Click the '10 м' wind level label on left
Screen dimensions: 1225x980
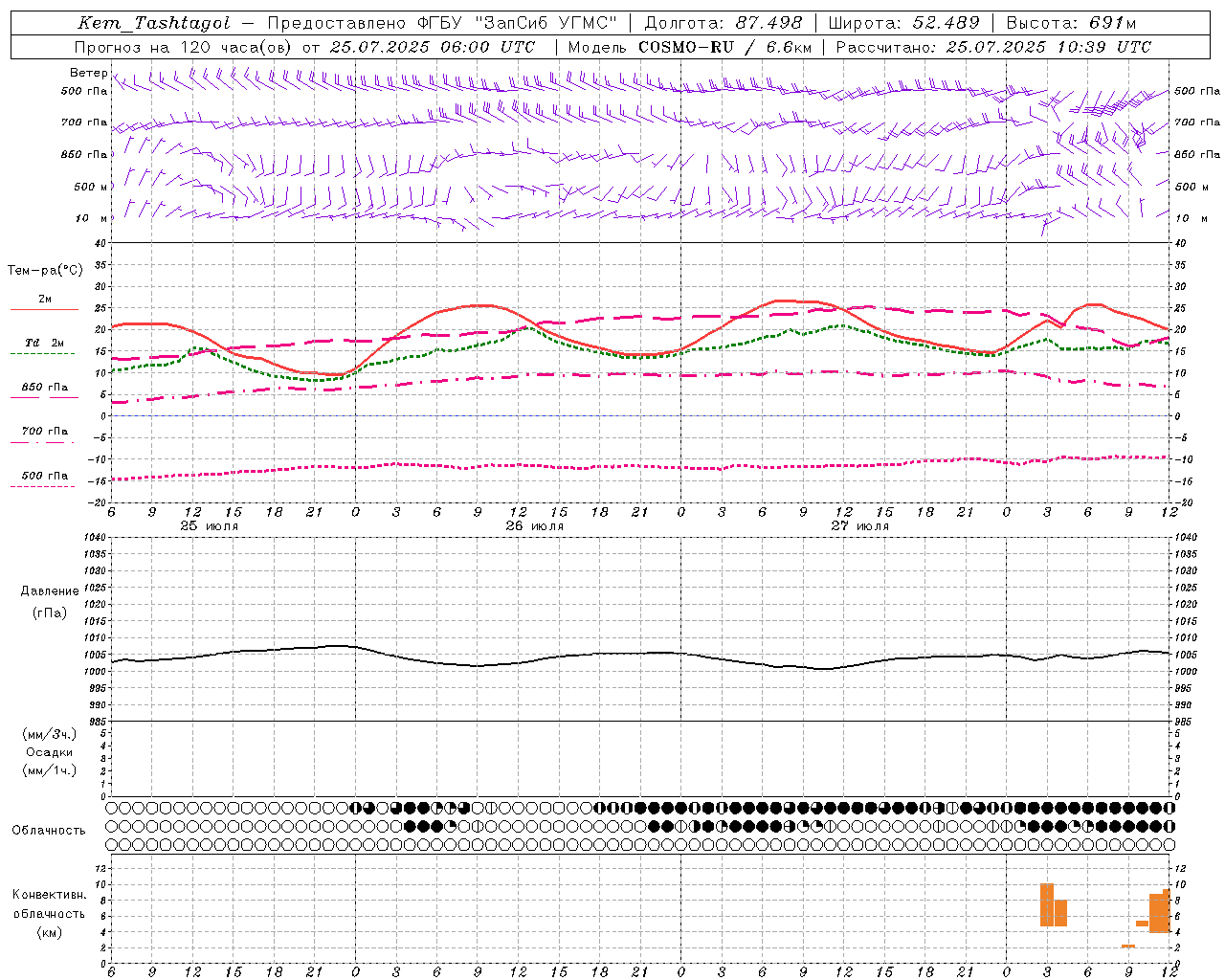90,218
